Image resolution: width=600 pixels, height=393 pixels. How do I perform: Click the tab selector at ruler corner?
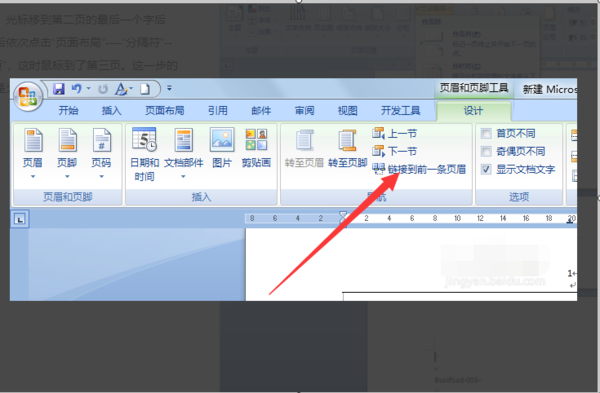coord(20,219)
